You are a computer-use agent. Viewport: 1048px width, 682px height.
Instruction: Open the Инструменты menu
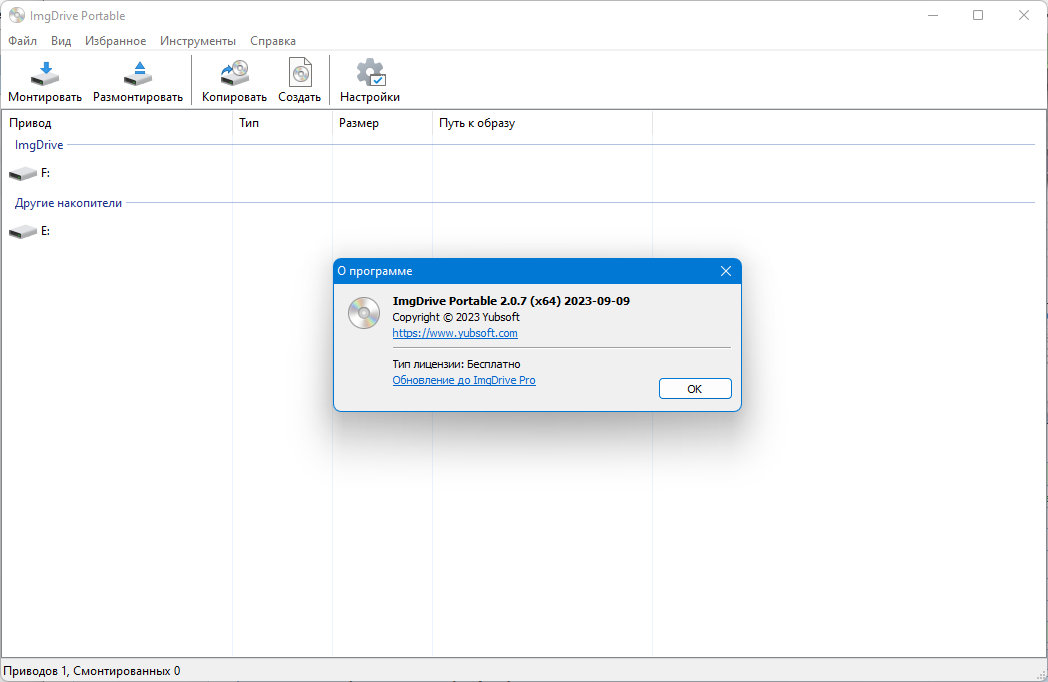click(x=198, y=41)
